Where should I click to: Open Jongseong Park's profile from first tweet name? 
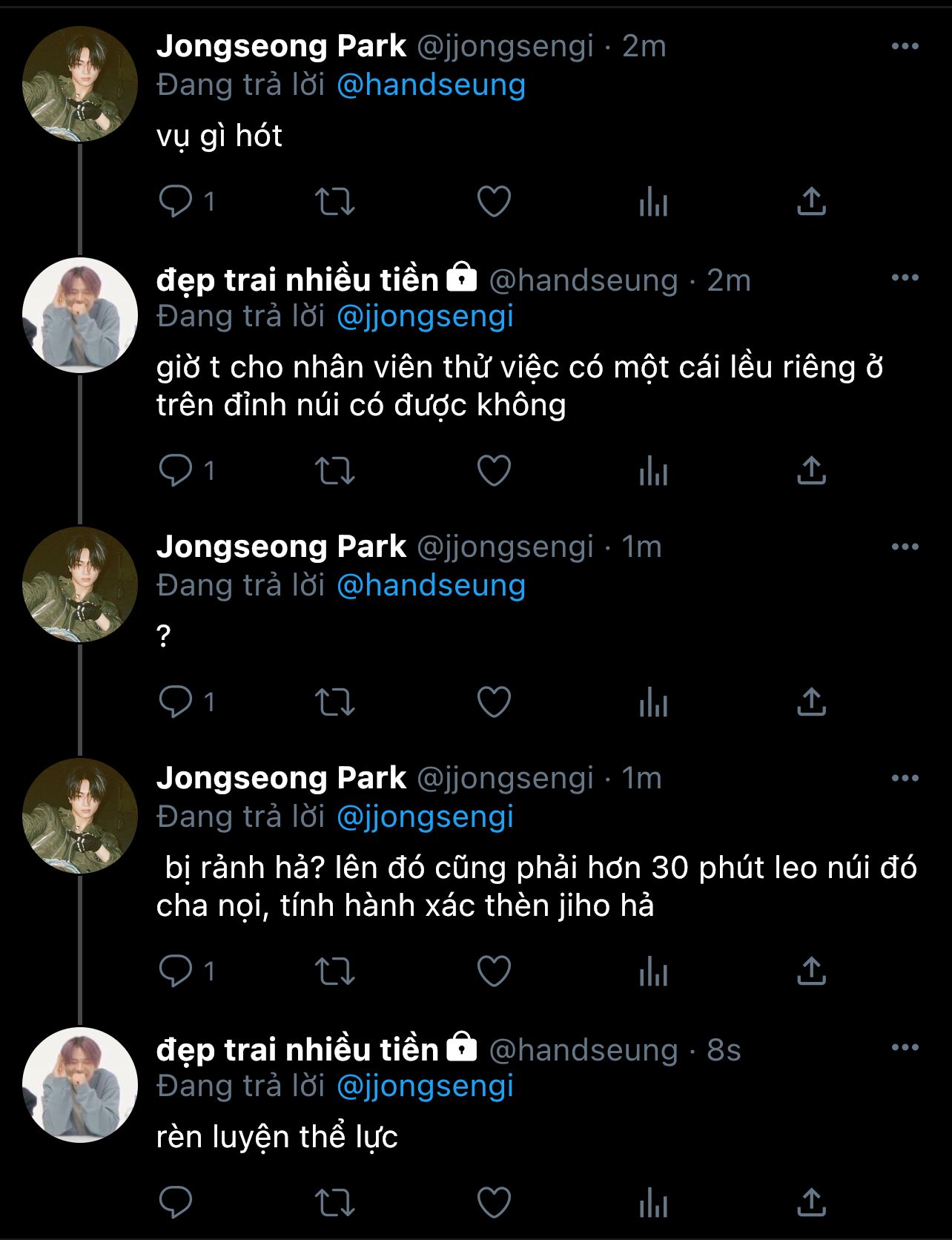pos(281,46)
